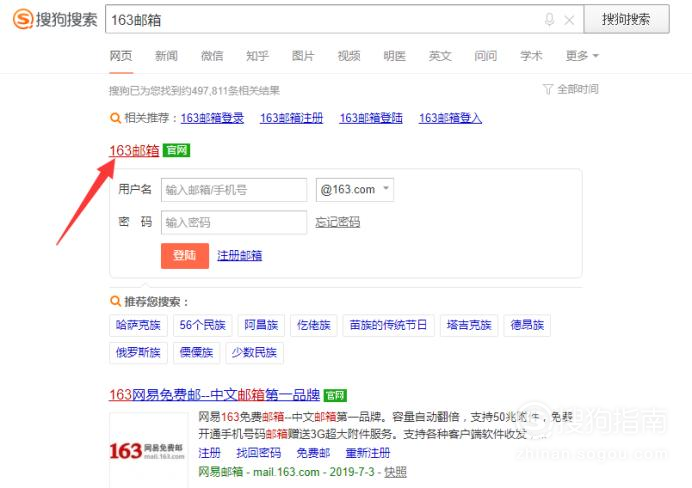Open related search 163邮箱登录
The width and height of the screenshot is (692, 488).
click(212, 118)
